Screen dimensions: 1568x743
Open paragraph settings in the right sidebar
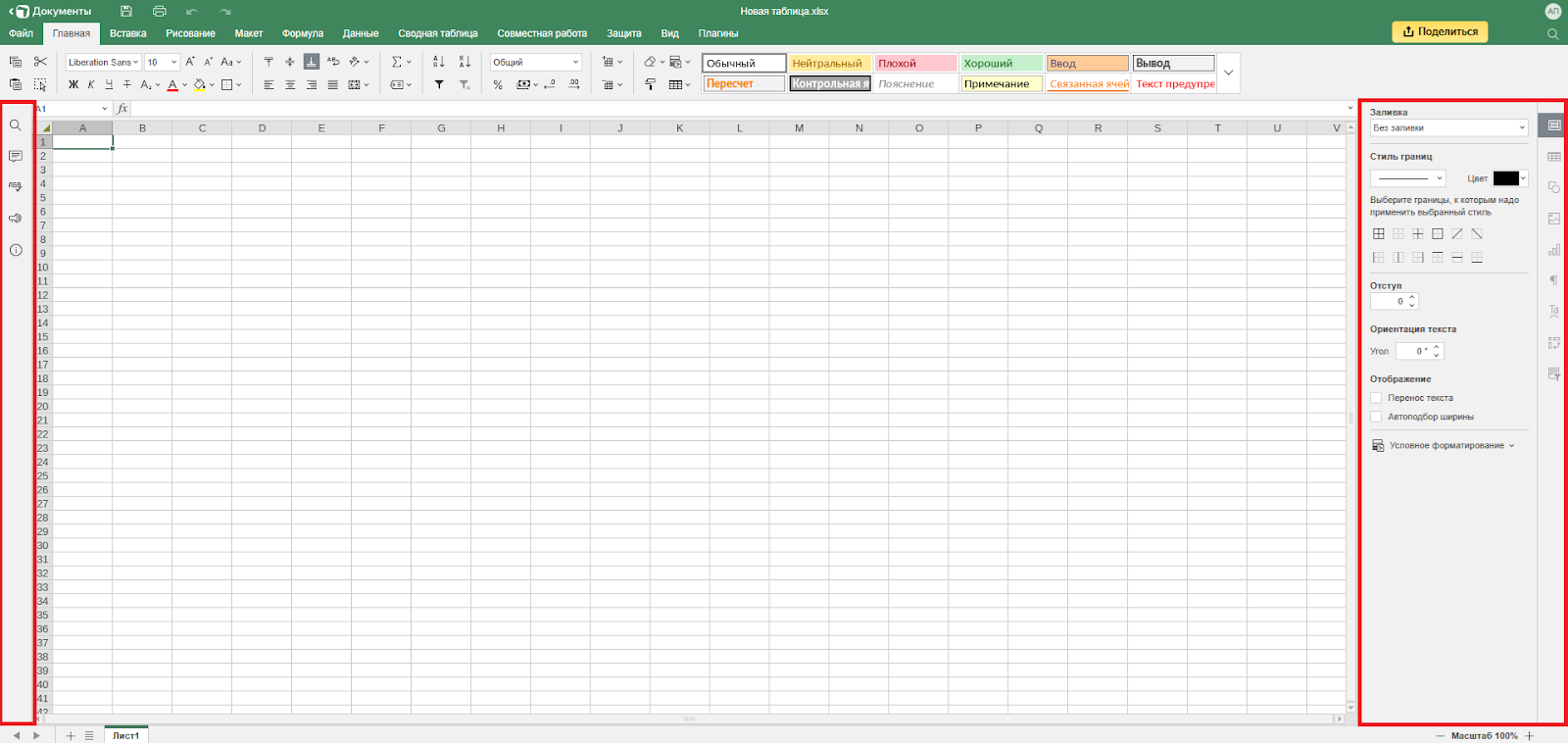(1554, 280)
